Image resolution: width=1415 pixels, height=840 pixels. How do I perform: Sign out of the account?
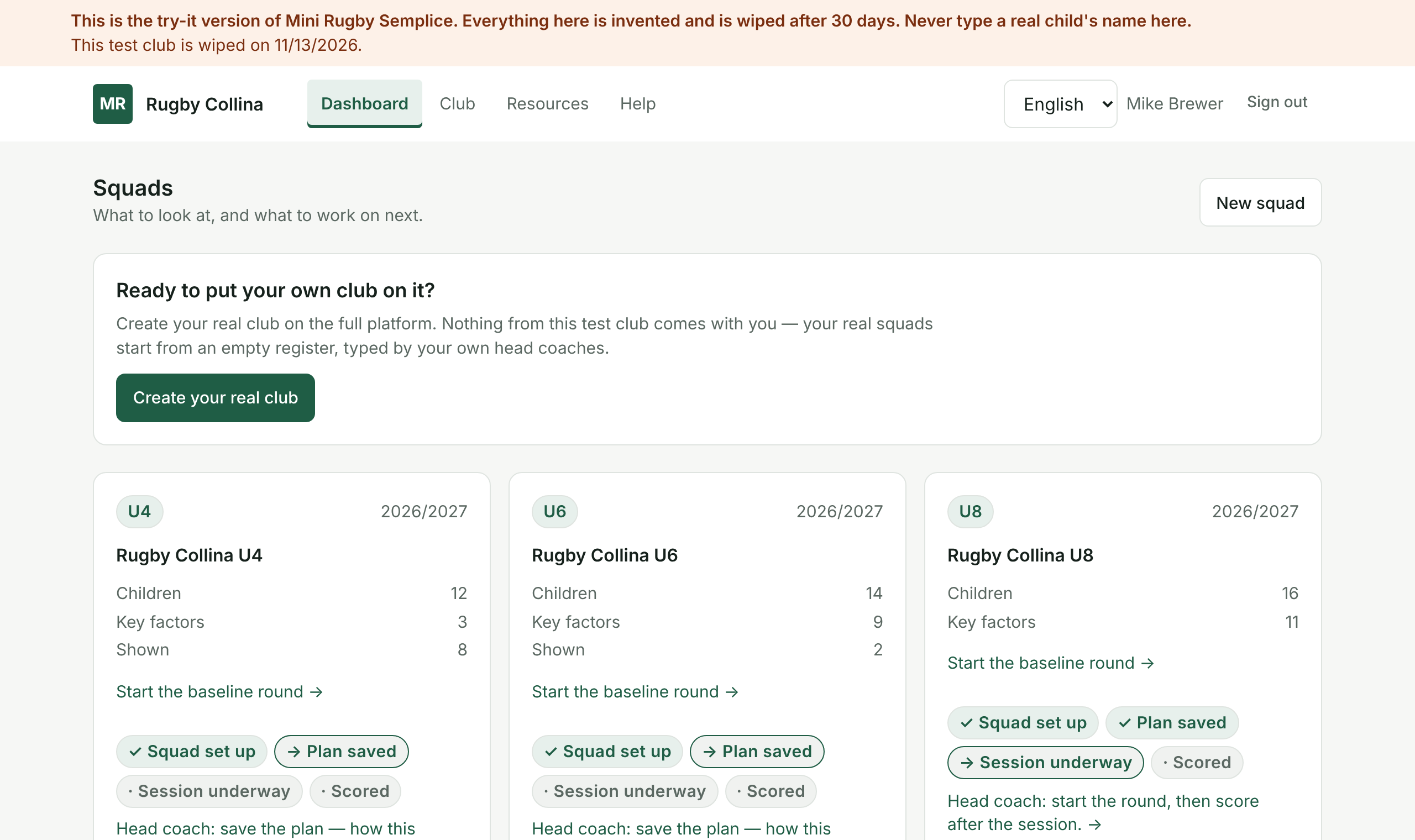[x=1277, y=102]
